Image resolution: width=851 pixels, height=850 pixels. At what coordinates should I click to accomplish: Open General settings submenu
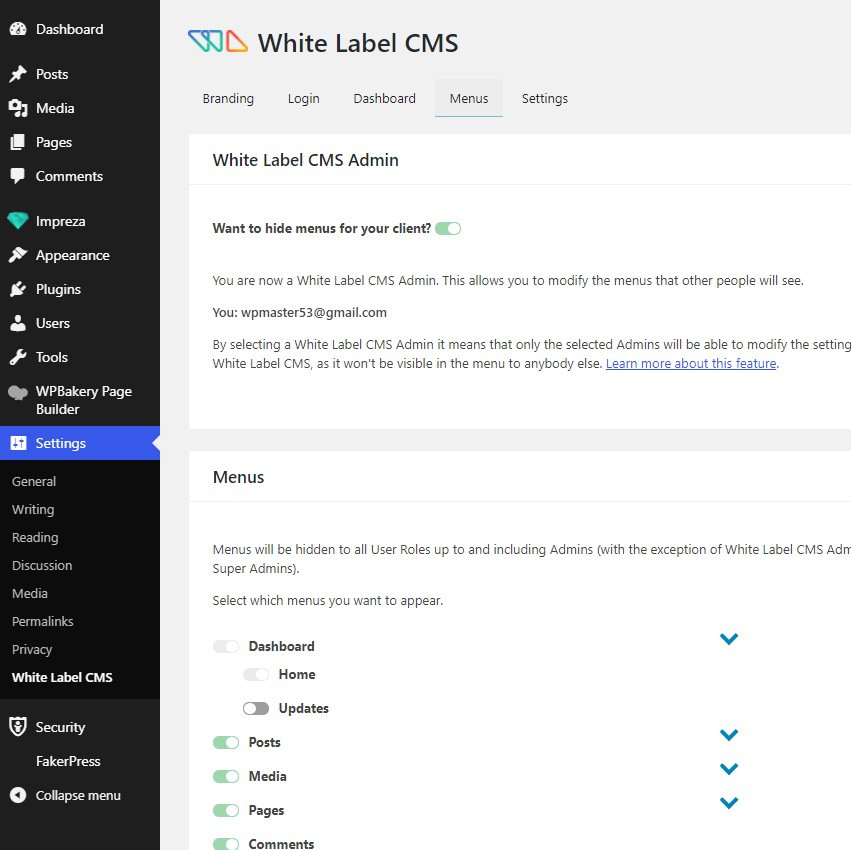pos(34,481)
